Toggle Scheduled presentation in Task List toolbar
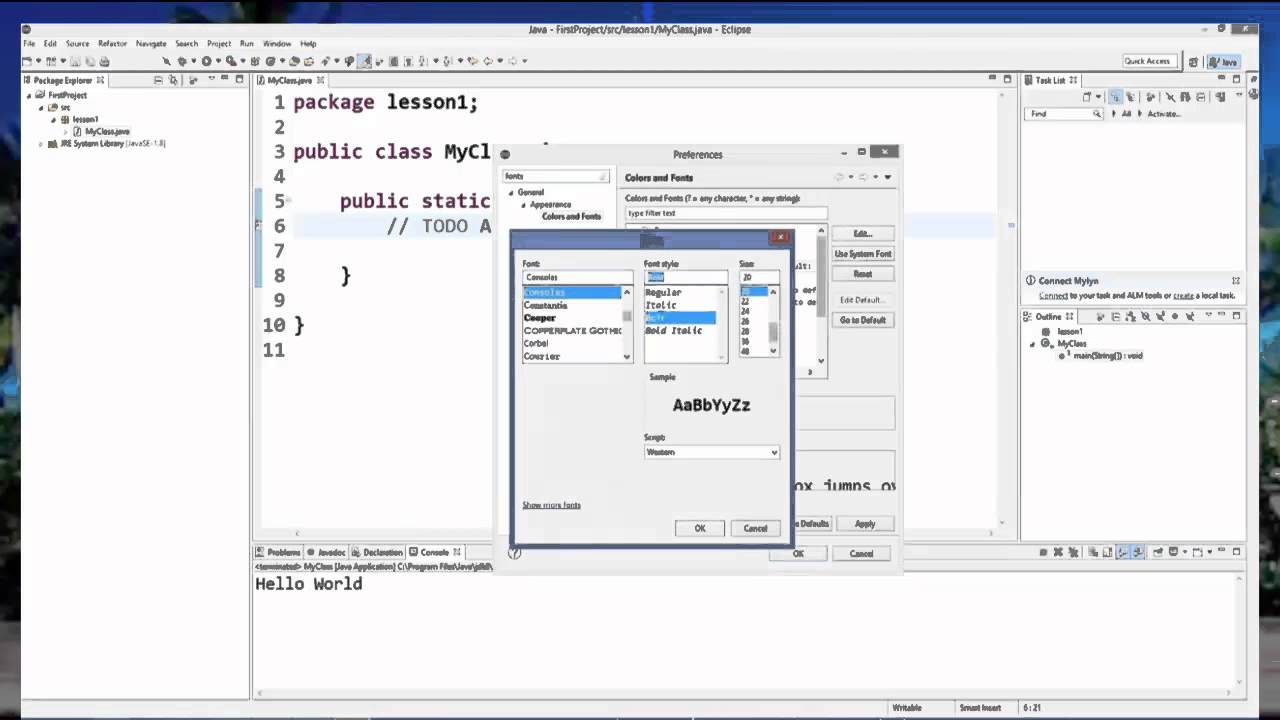This screenshot has height=720, width=1280. tap(1130, 97)
